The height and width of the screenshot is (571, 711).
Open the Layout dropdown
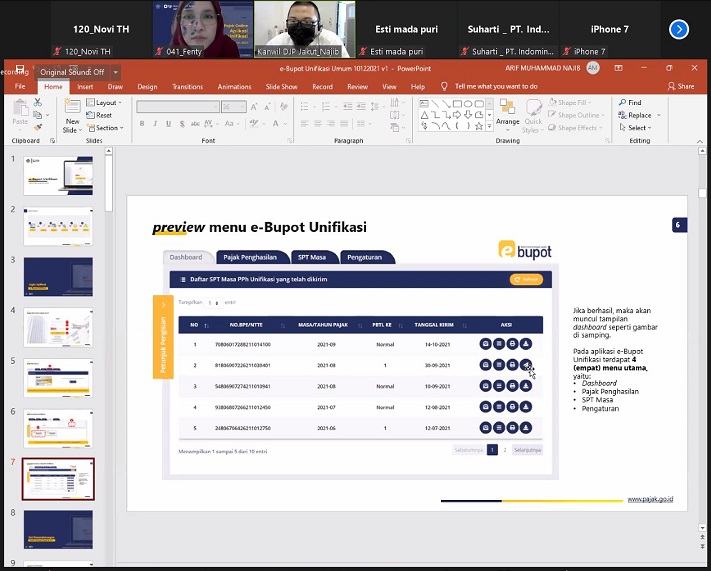tap(104, 103)
